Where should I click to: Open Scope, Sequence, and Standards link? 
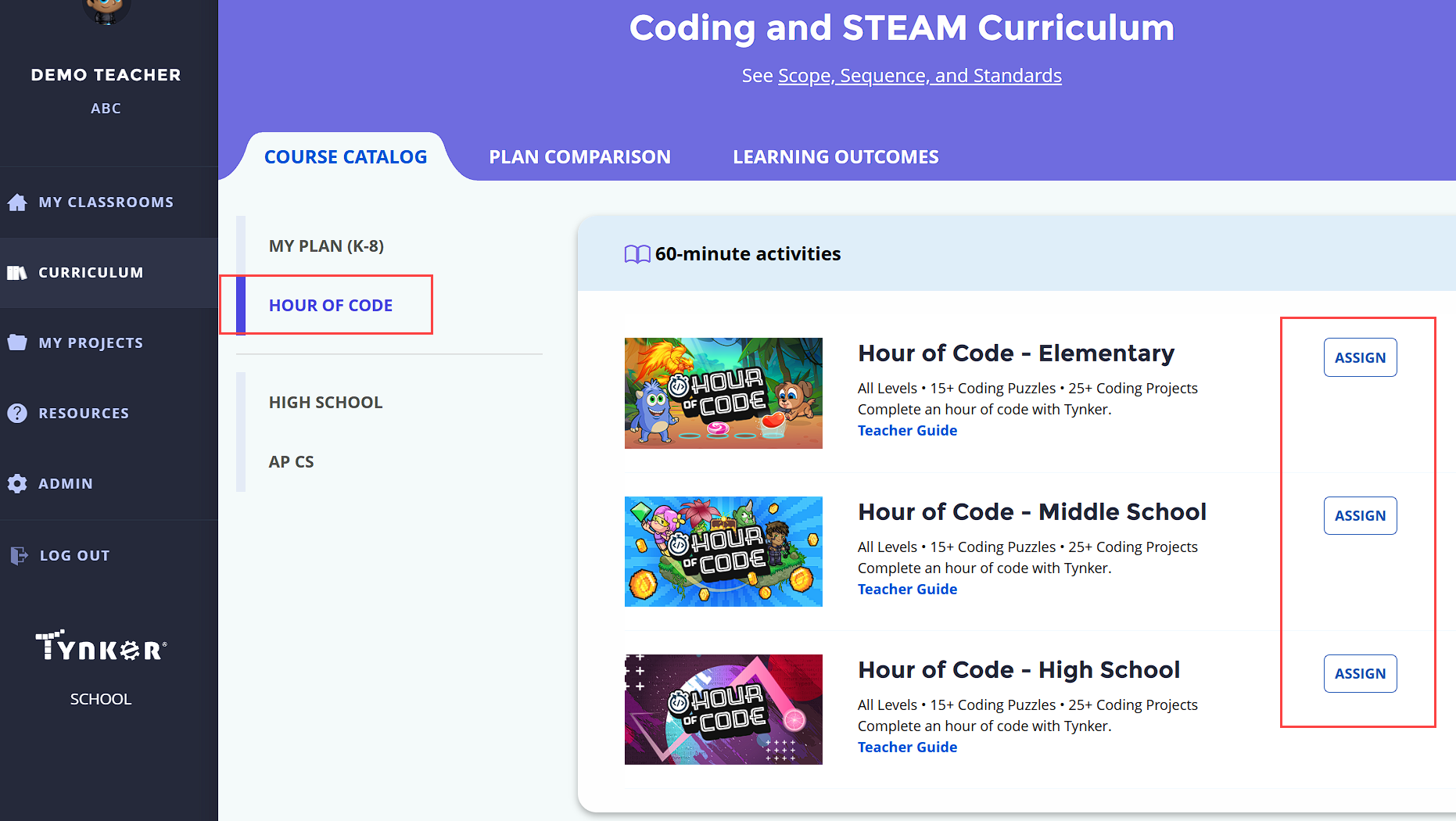click(920, 76)
